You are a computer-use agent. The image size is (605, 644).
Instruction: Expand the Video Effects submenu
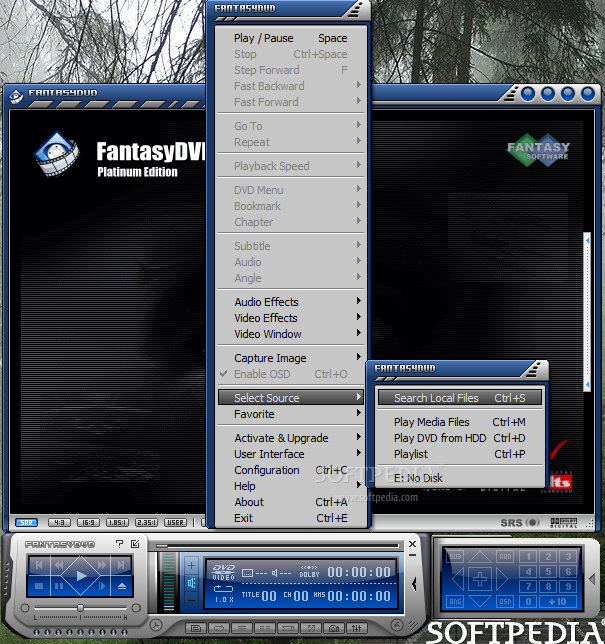(x=291, y=318)
